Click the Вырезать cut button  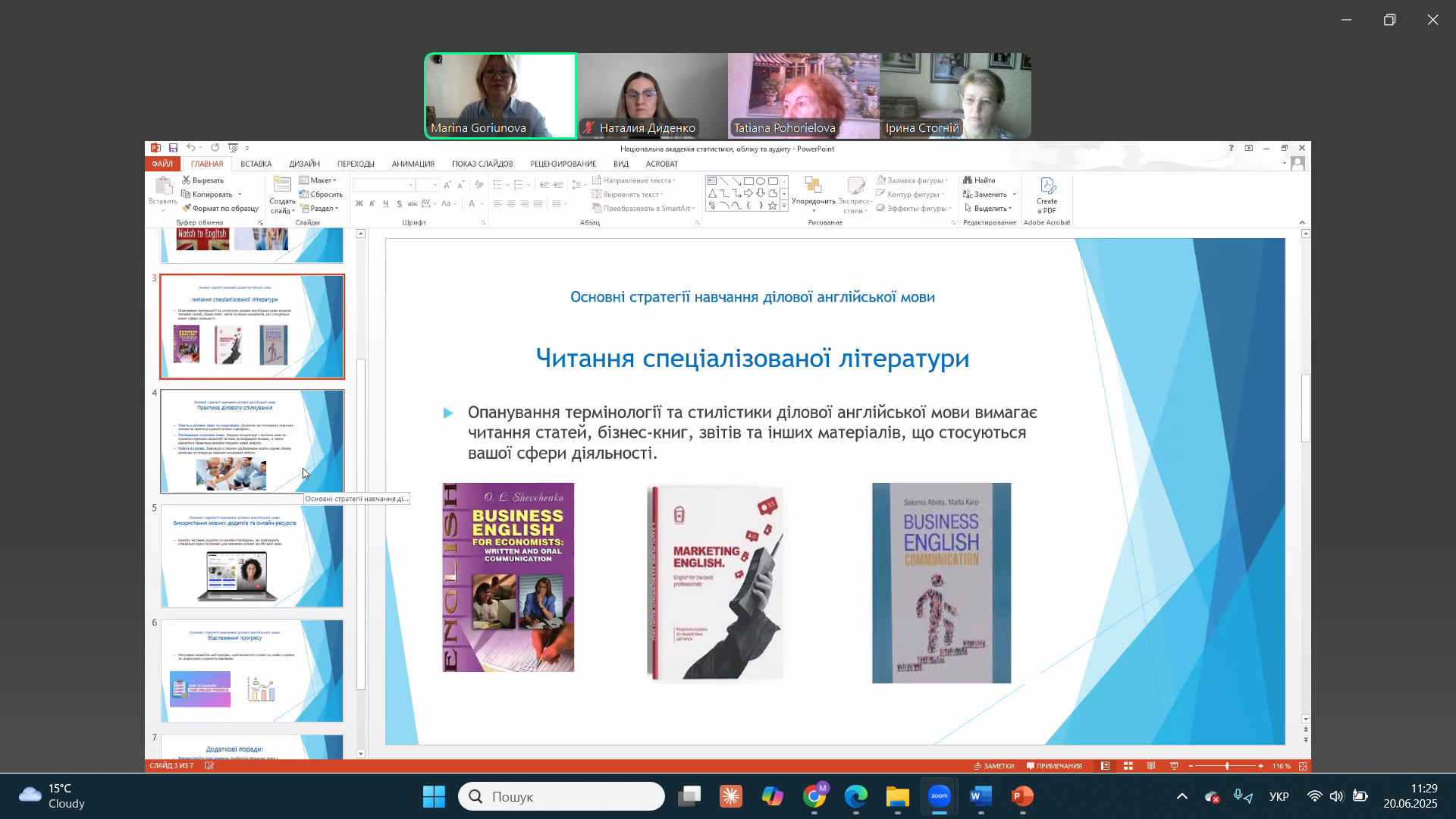click(x=203, y=180)
